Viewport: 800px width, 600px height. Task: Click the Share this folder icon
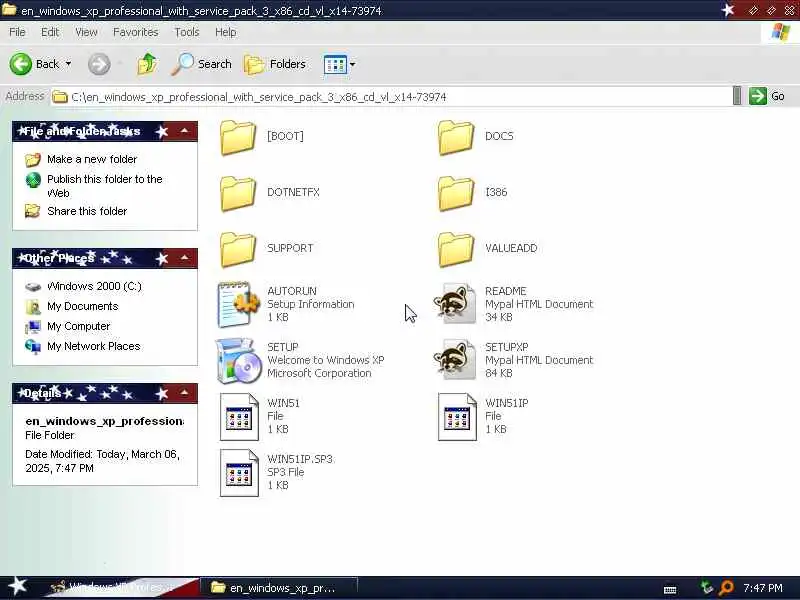click(x=33, y=211)
